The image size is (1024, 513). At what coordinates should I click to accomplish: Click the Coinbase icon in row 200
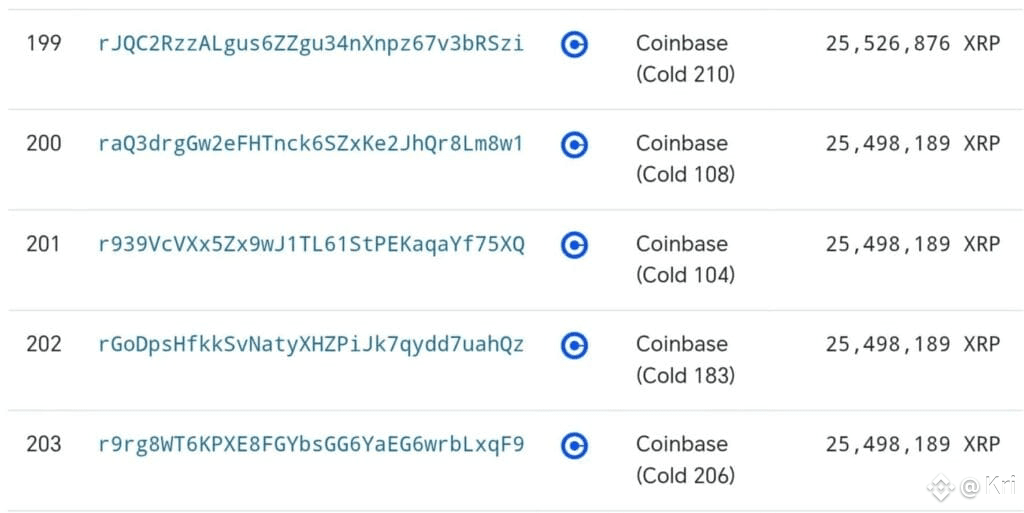click(574, 145)
